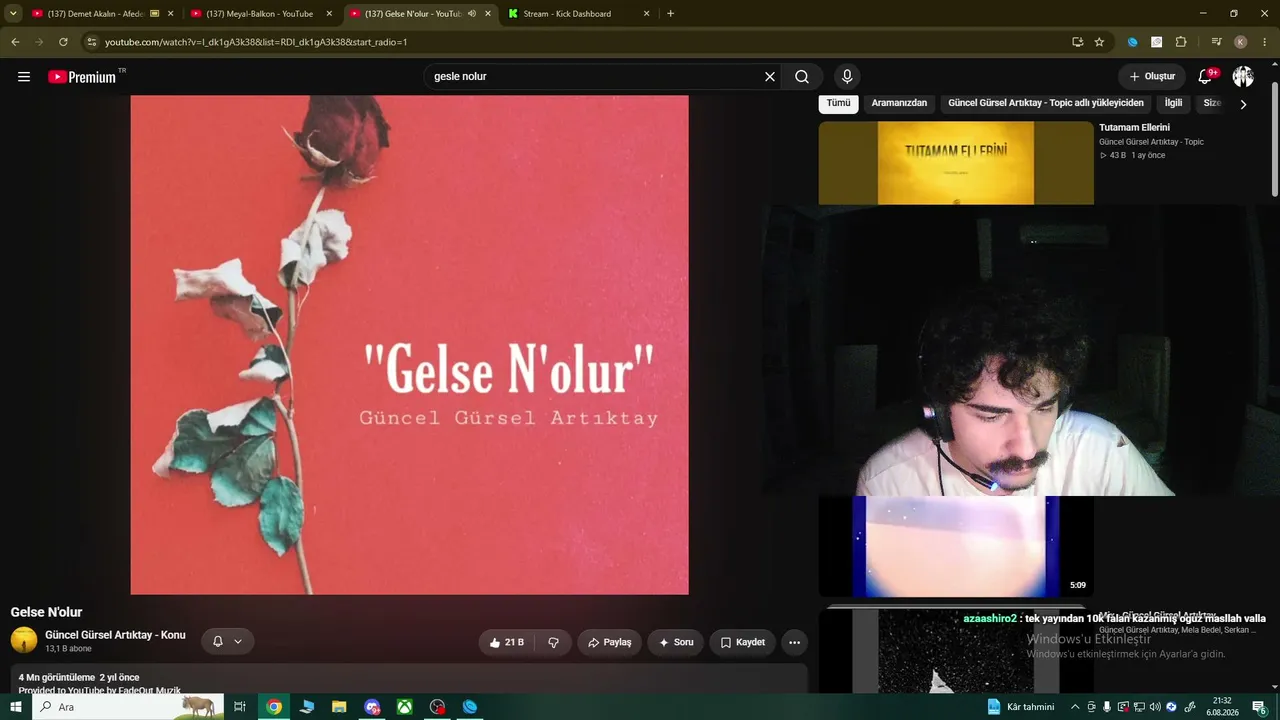Click the Soru ask button
The height and width of the screenshot is (720, 1280).
[x=675, y=642]
